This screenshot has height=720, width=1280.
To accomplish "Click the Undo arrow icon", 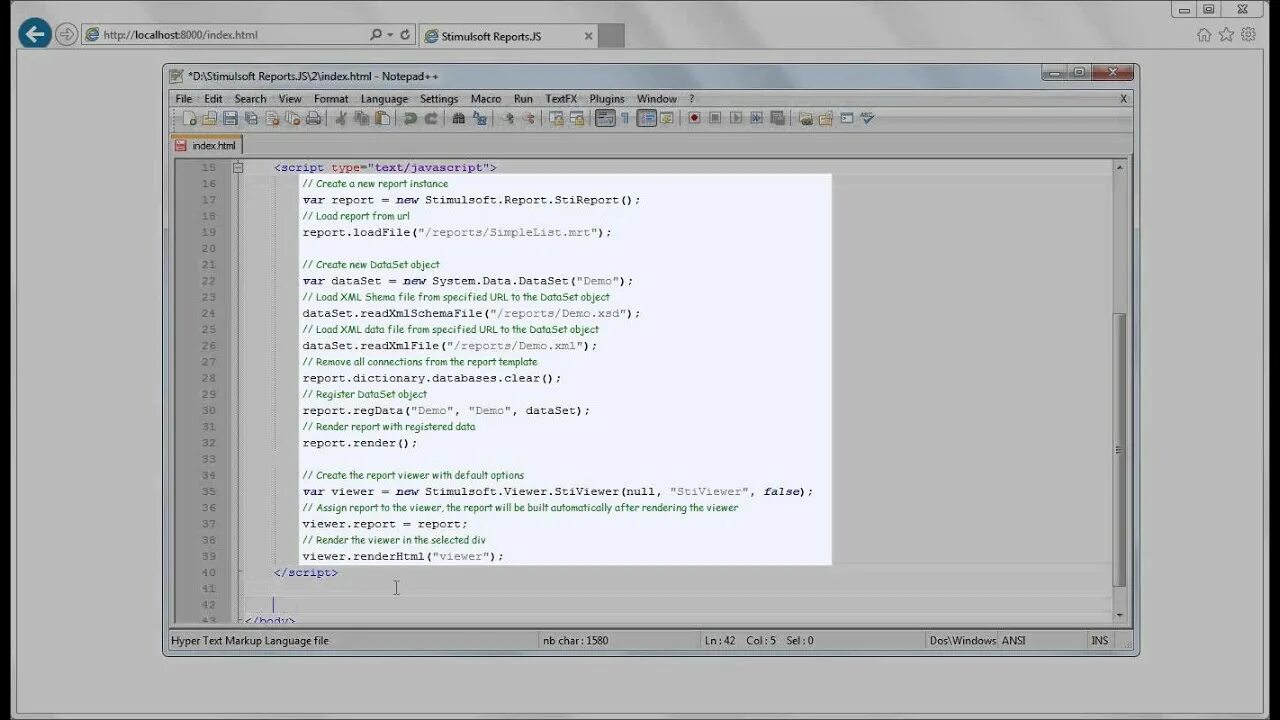I will pyautogui.click(x=409, y=118).
